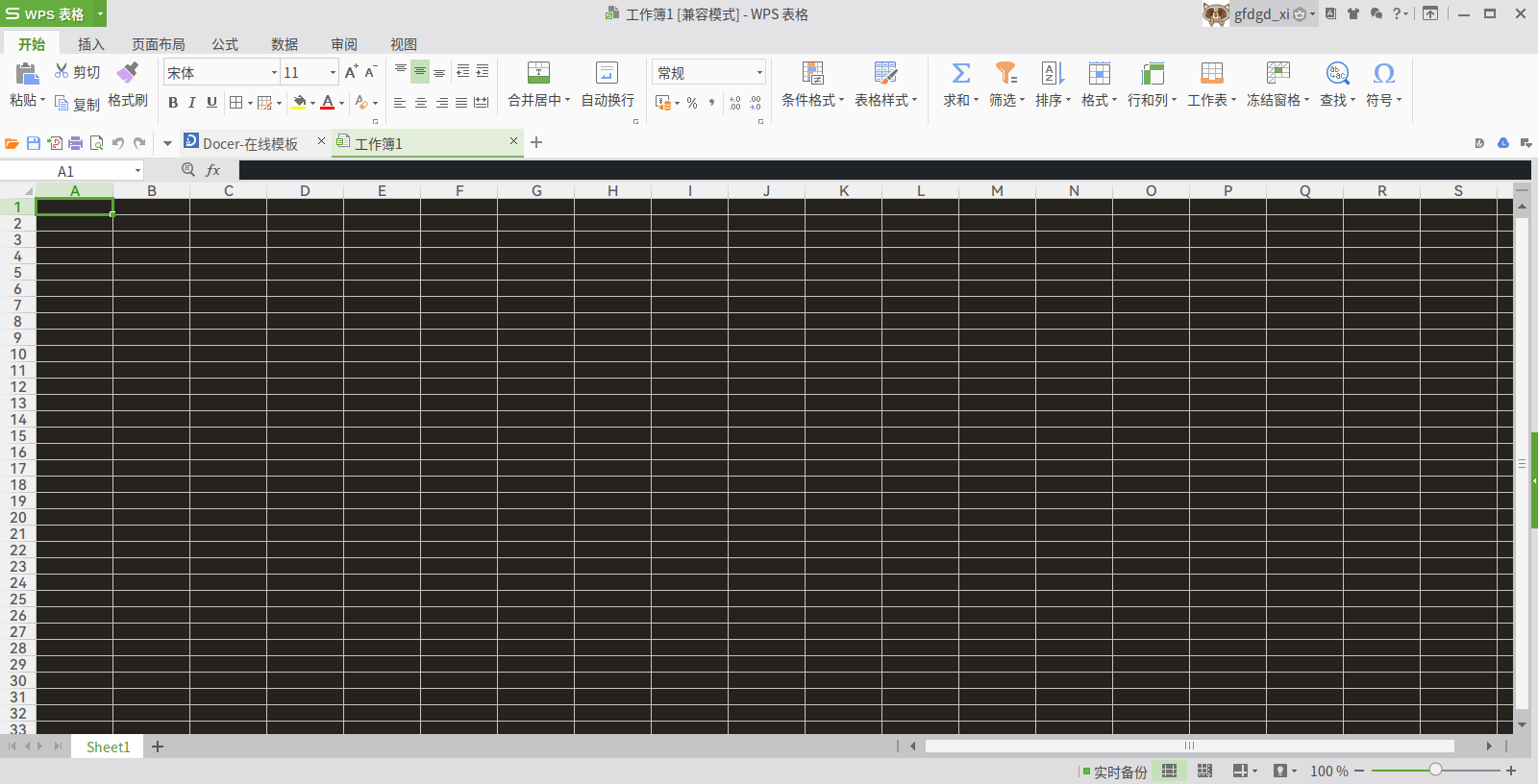Open the number format dropdown showing 常规
Image resolution: width=1538 pixels, height=784 pixels.
point(758,73)
